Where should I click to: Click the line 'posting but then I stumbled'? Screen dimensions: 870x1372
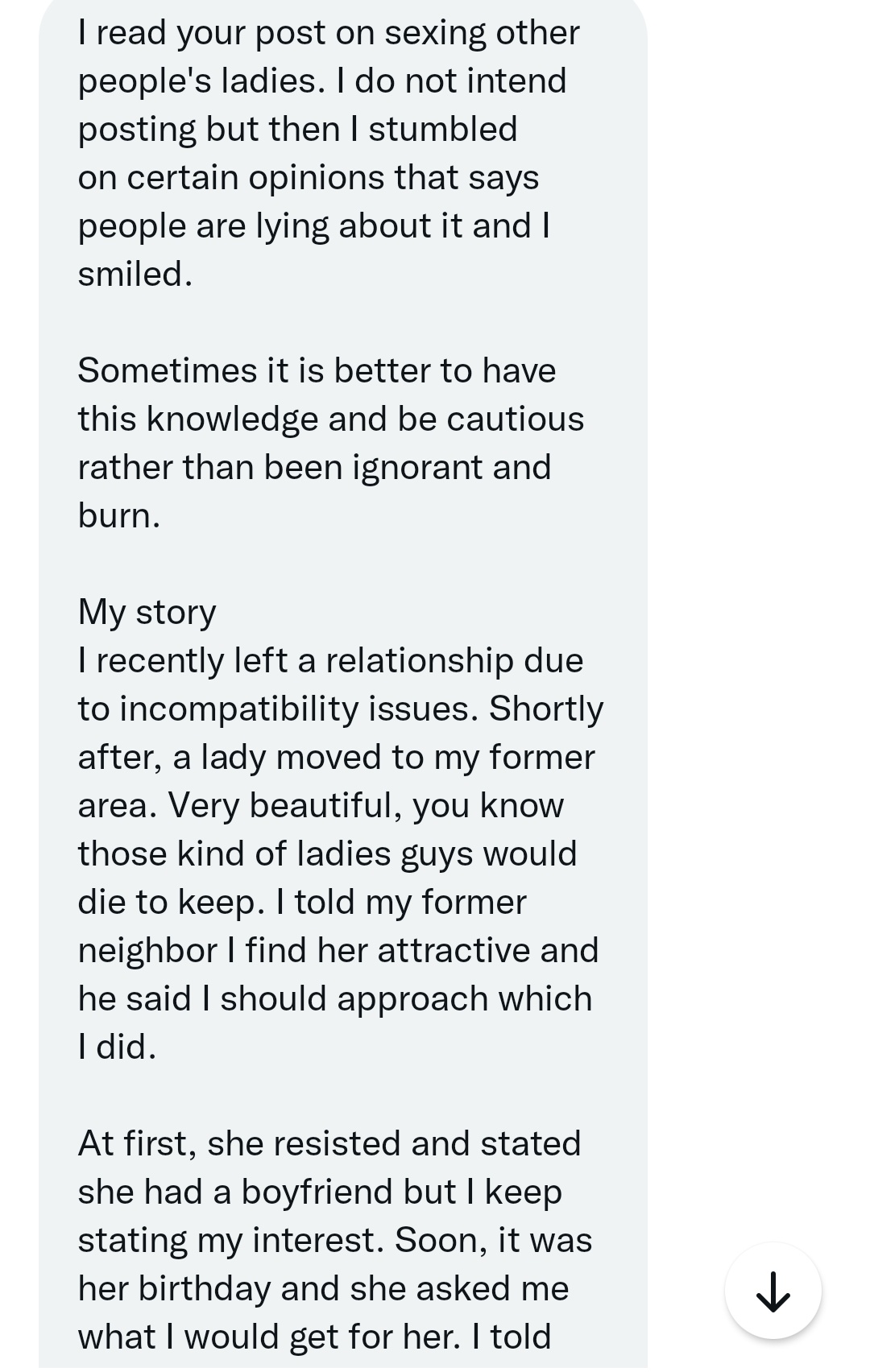[297, 129]
